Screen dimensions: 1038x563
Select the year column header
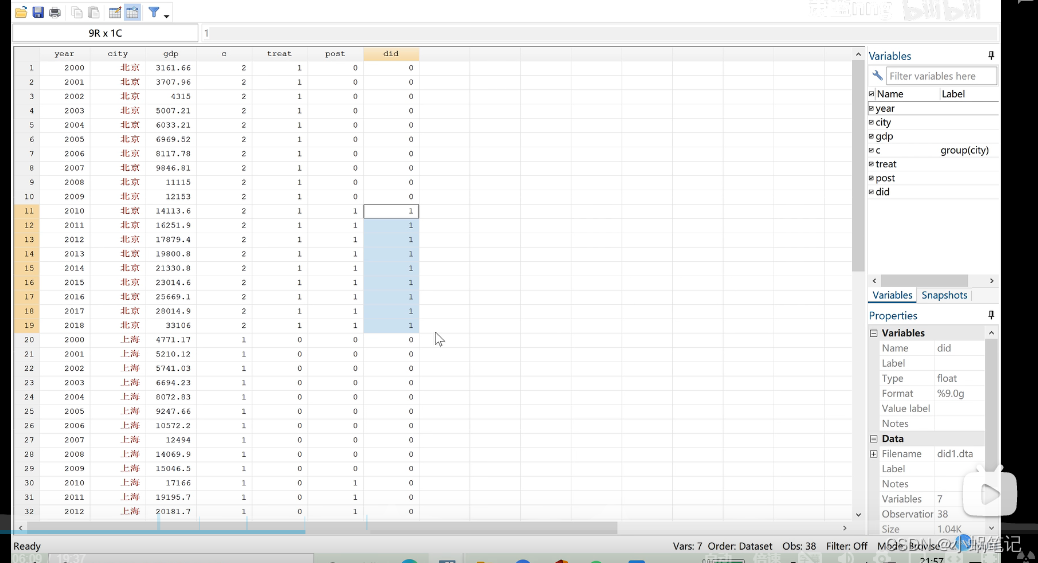pos(64,54)
